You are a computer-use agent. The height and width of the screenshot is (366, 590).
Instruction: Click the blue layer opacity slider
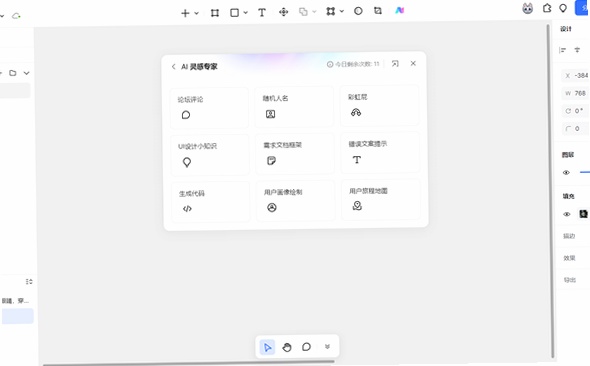coord(585,172)
